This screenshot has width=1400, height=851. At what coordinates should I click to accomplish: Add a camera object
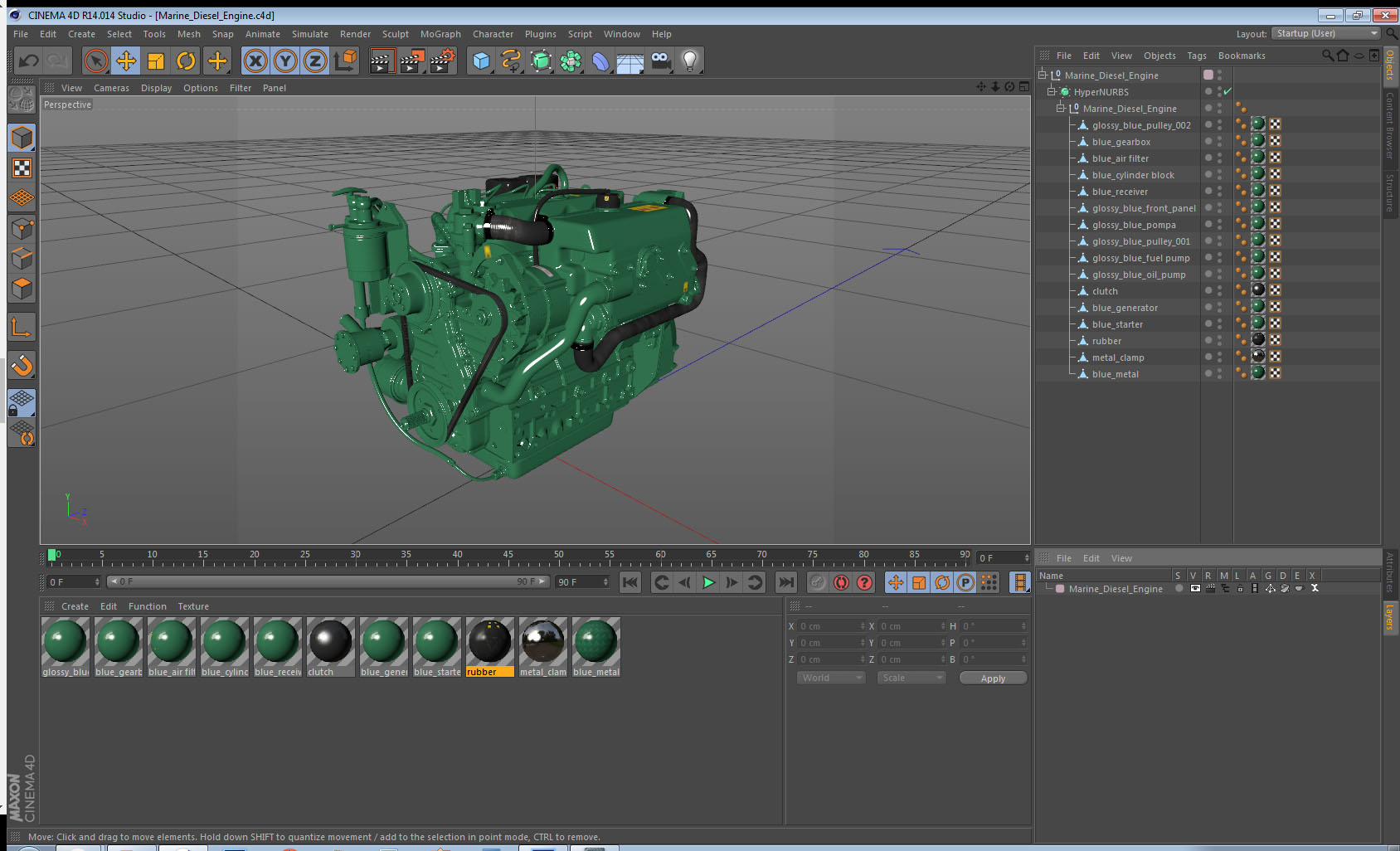click(660, 61)
